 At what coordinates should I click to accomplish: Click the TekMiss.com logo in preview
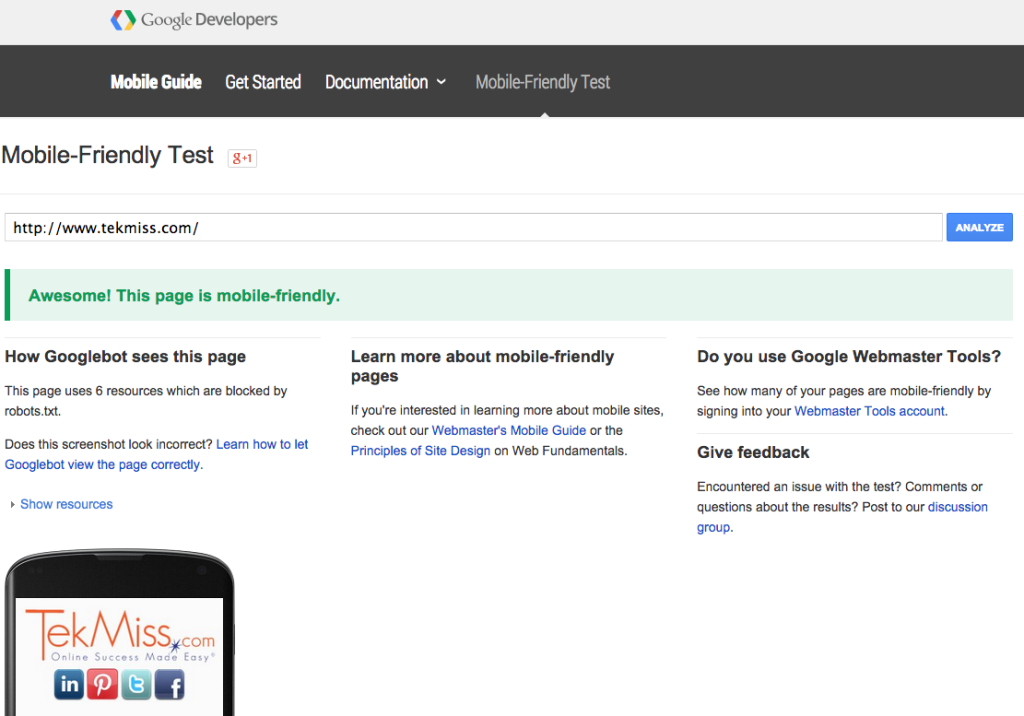pyautogui.click(x=120, y=636)
